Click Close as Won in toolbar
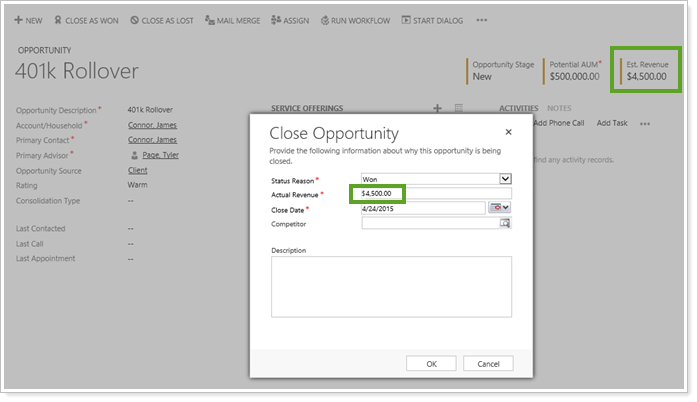The image size is (697, 402). tap(88, 20)
